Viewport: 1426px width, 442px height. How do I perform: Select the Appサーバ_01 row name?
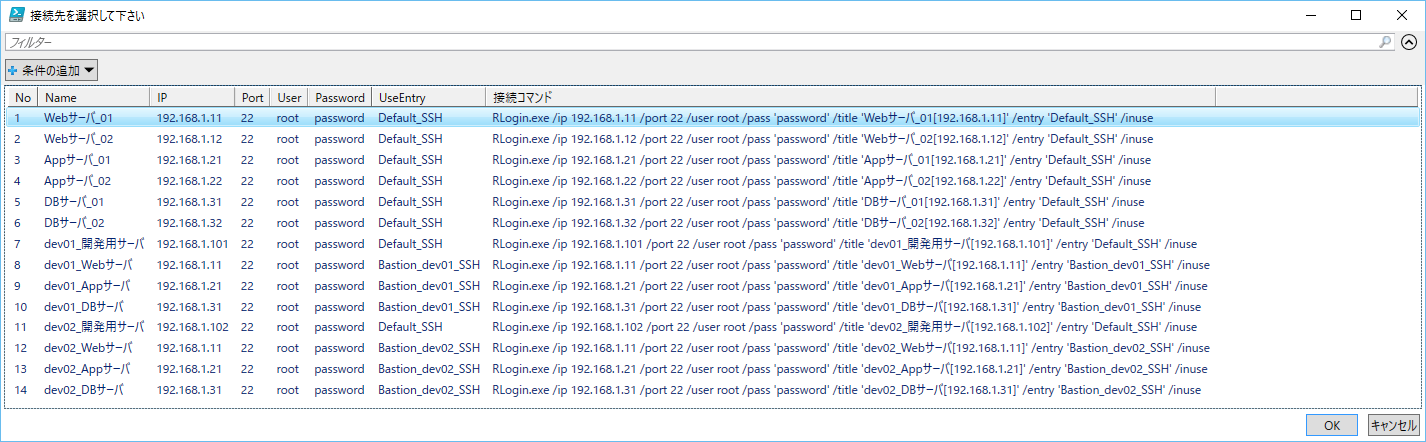[77, 160]
